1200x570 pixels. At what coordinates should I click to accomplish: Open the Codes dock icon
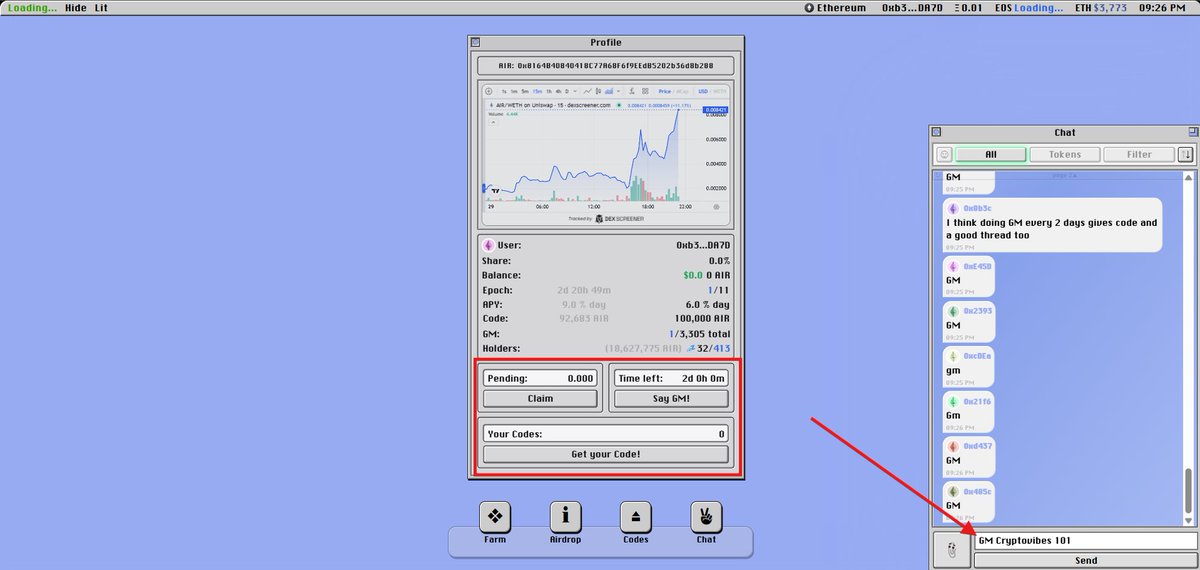point(635,517)
